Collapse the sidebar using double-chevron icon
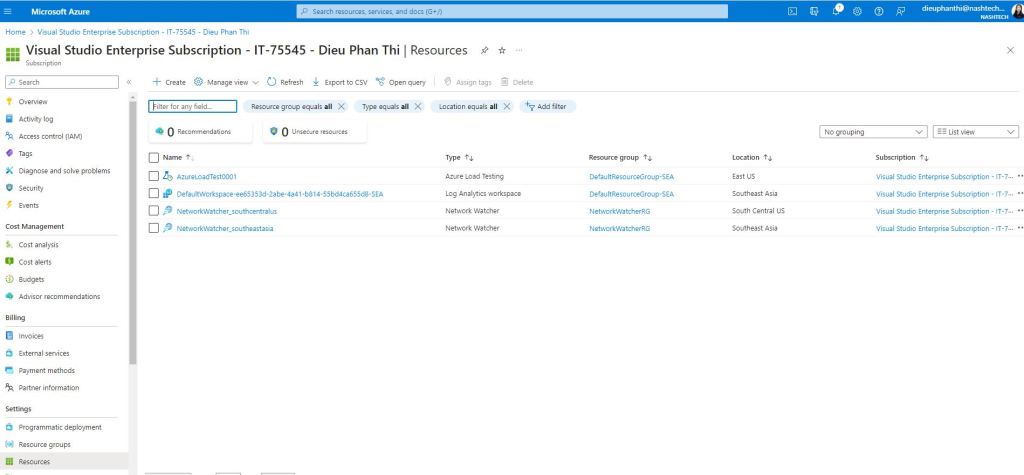 (129, 82)
